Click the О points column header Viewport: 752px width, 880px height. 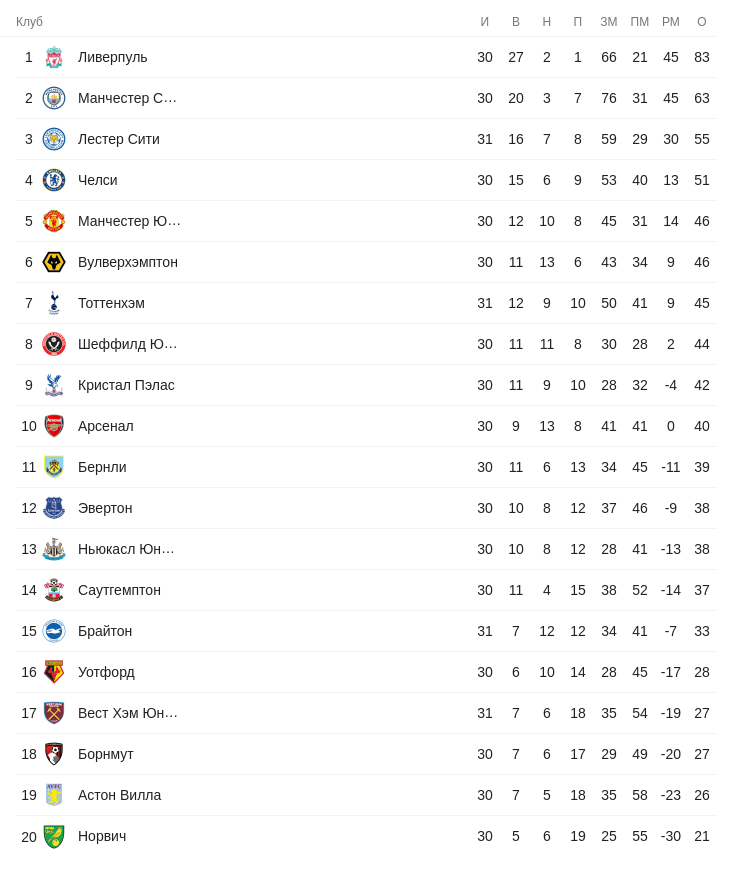point(702,22)
